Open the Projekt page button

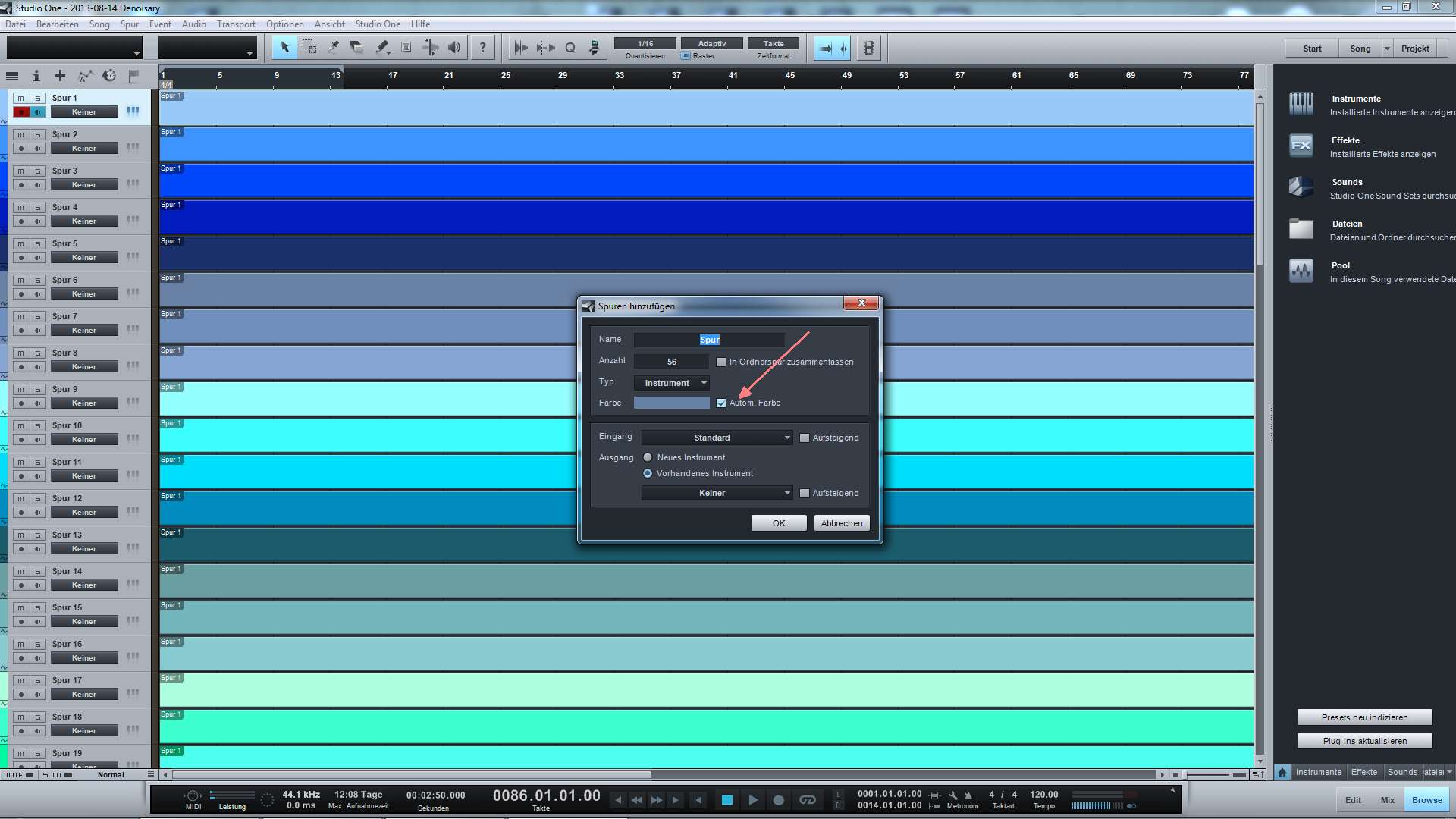[1415, 49]
